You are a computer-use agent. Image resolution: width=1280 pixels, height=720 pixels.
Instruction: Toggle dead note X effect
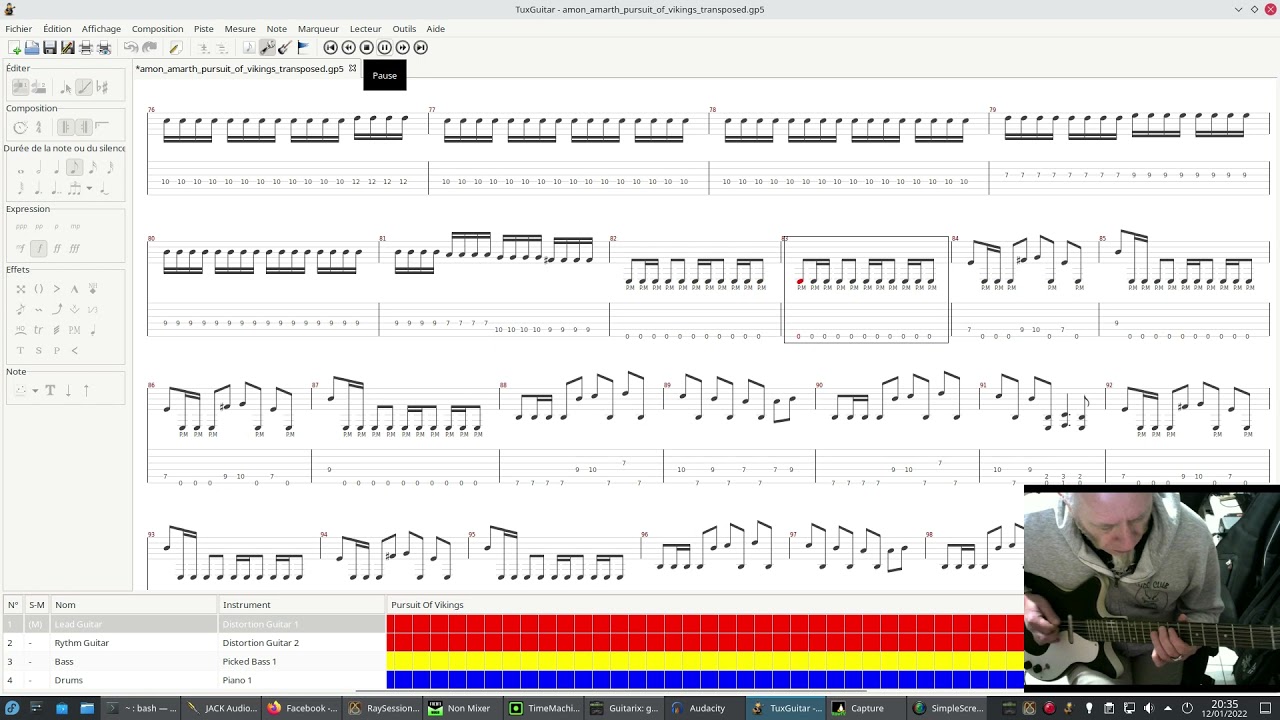[20, 289]
